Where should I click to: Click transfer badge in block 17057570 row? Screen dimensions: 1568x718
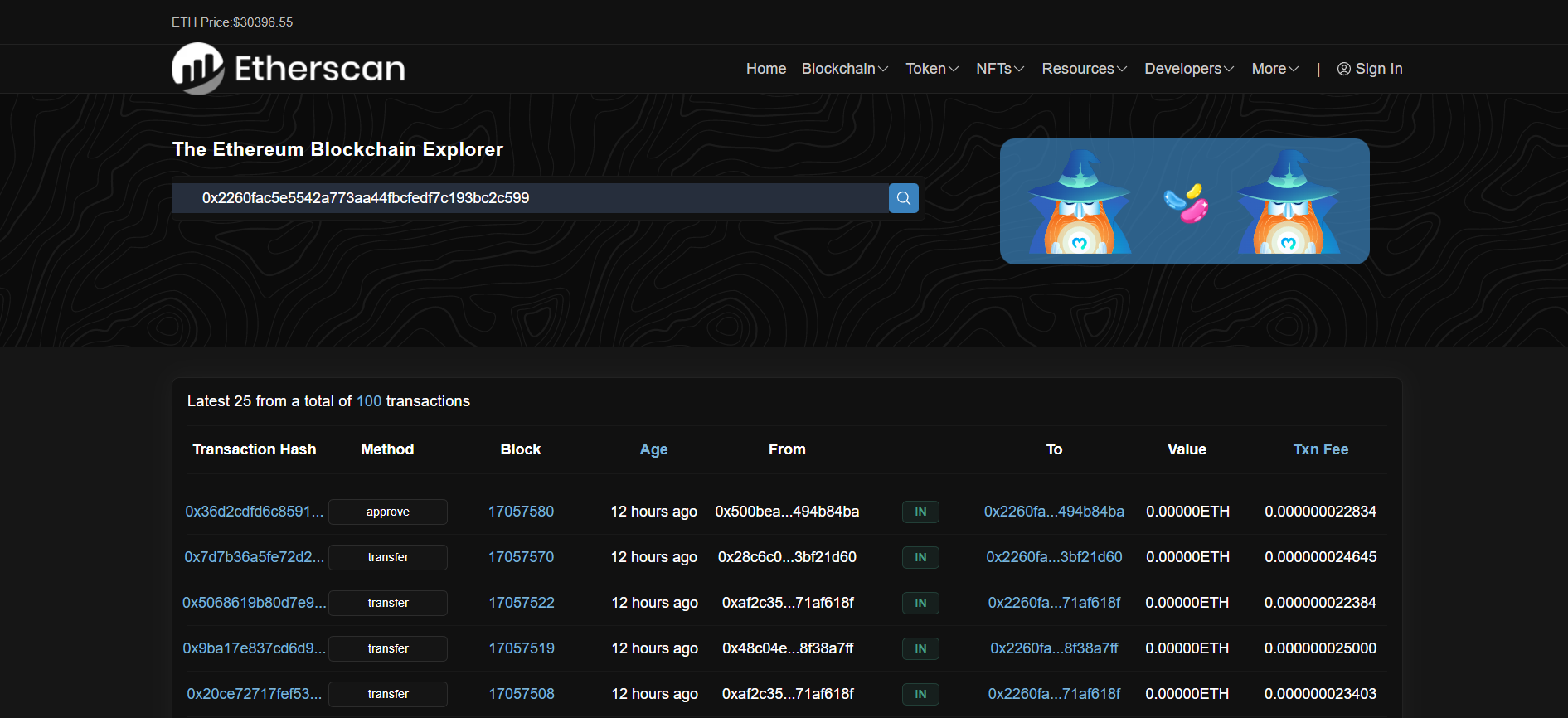point(388,557)
